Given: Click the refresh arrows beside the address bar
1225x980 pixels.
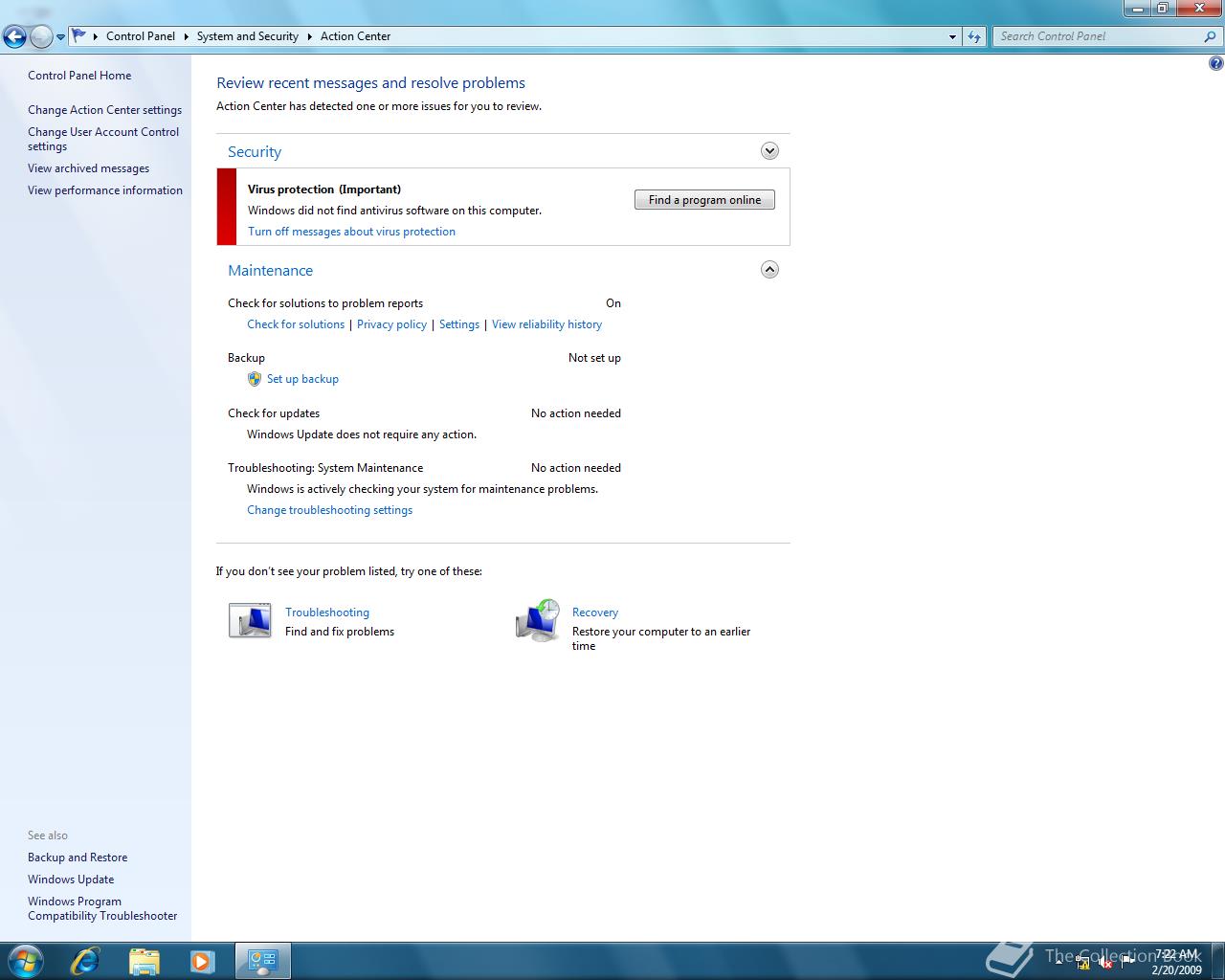Looking at the screenshot, I should [973, 36].
